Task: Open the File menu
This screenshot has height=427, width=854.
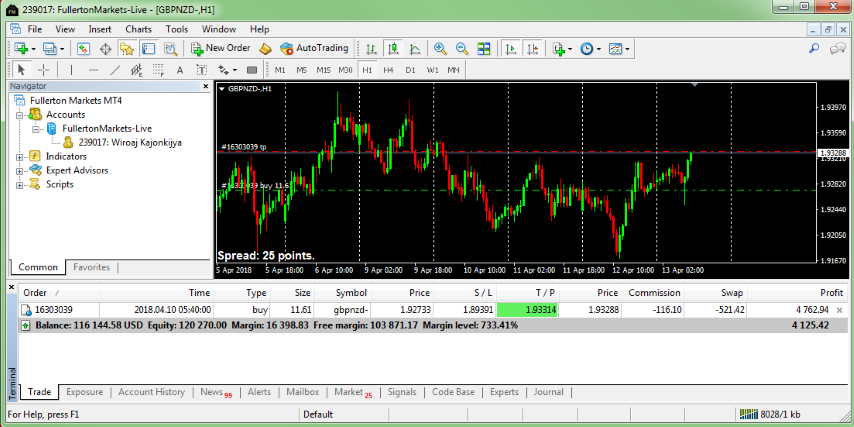Action: pyautogui.click(x=34, y=29)
